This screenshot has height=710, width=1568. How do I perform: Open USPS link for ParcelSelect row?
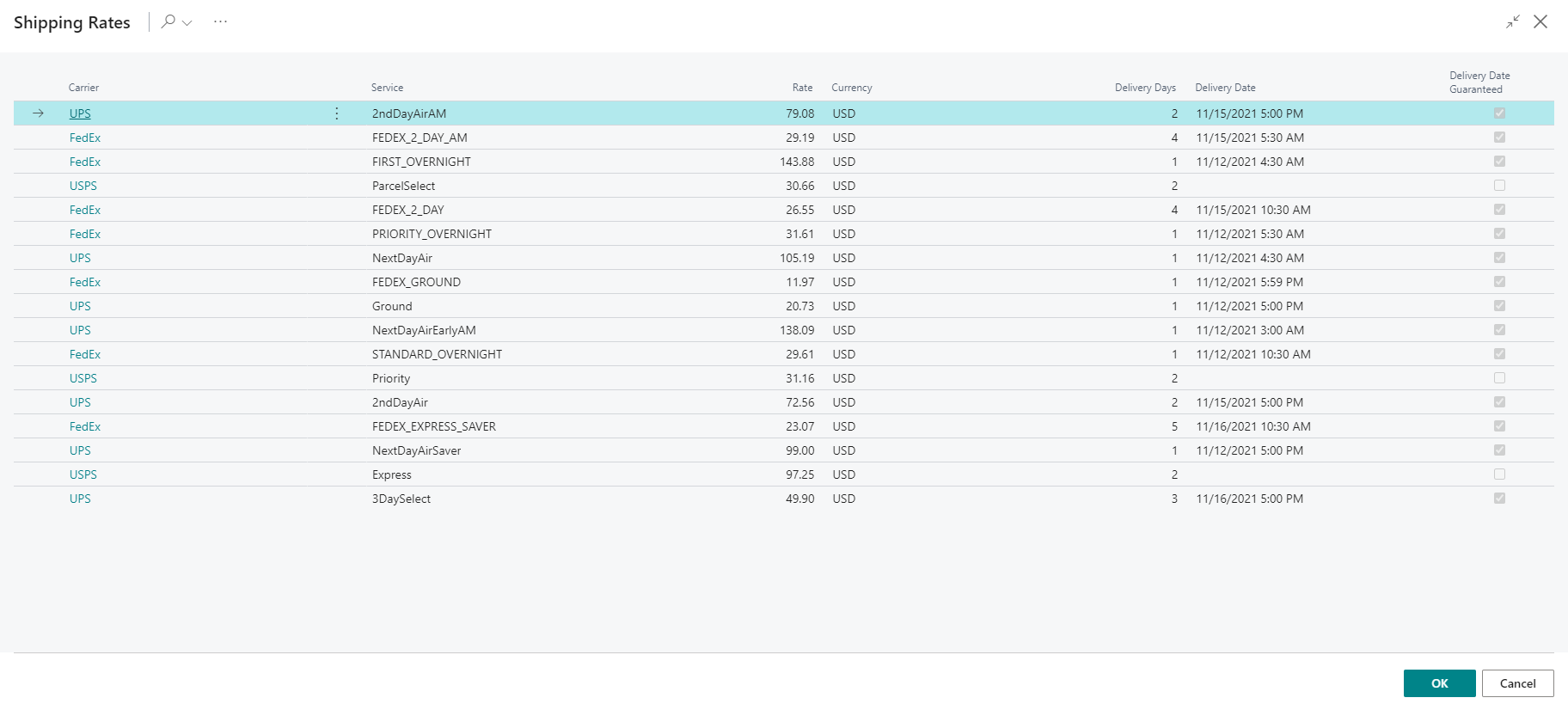click(x=83, y=186)
